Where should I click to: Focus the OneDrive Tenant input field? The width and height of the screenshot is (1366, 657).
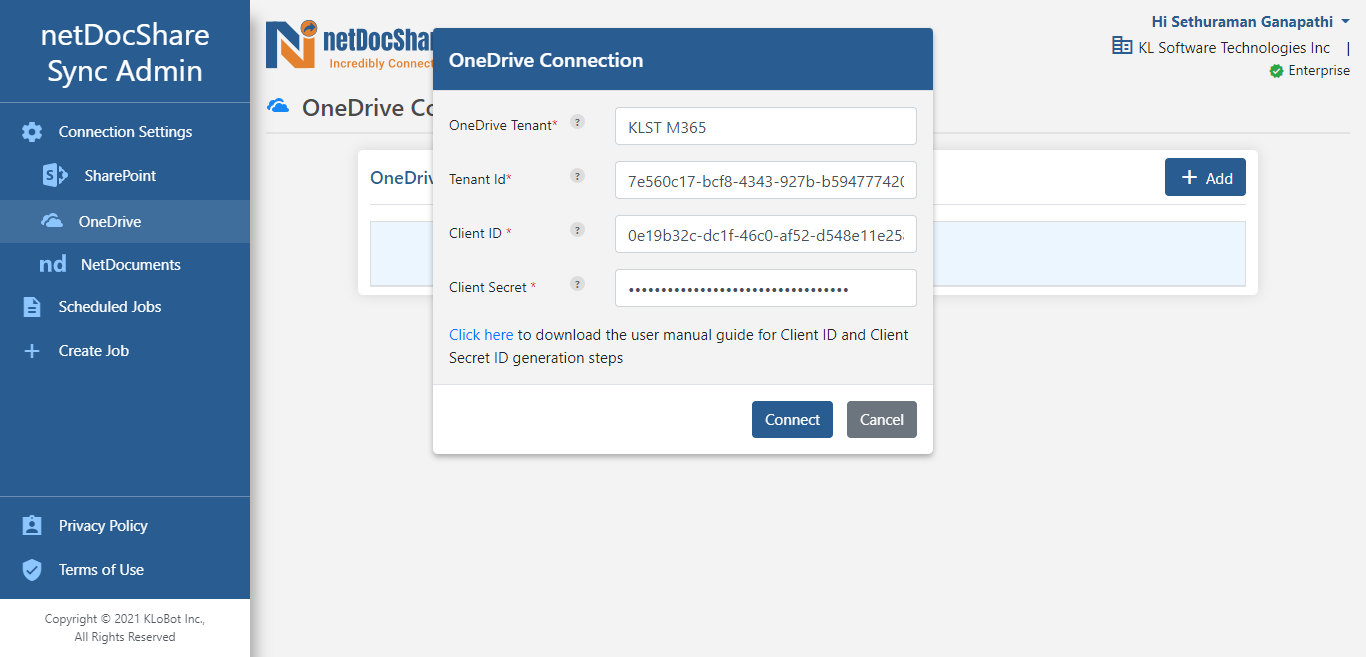tap(766, 126)
